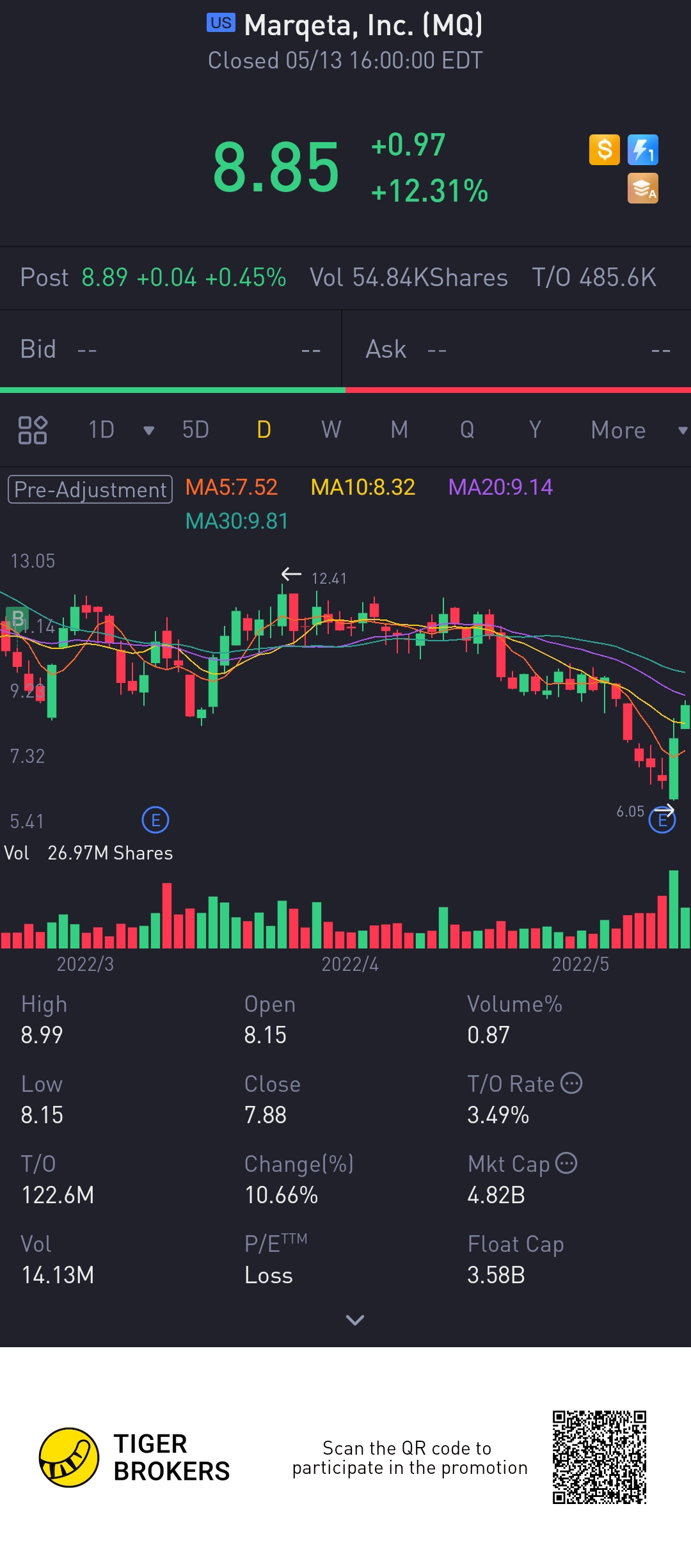The image size is (691, 1568).
Task: Tap the 12.41 high price label
Action: point(329,579)
